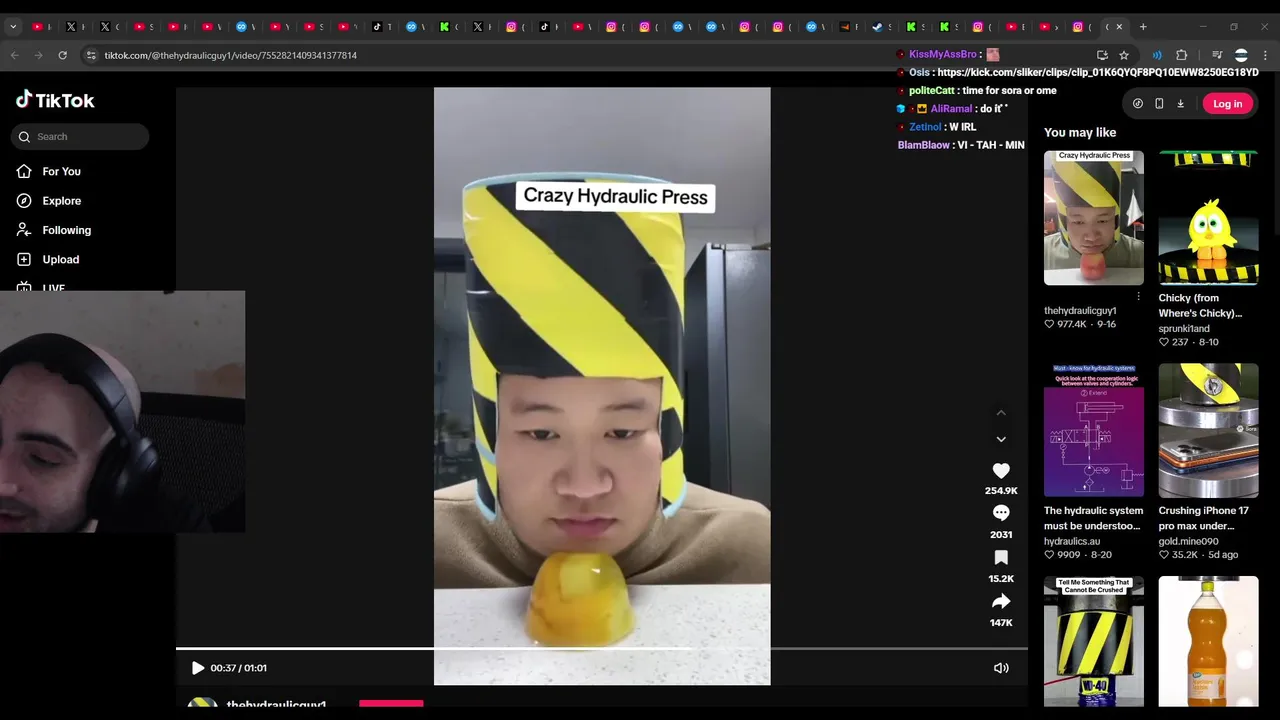
Task: Click 'The hydraulic system must be understoo...' title
Action: click(1093, 518)
